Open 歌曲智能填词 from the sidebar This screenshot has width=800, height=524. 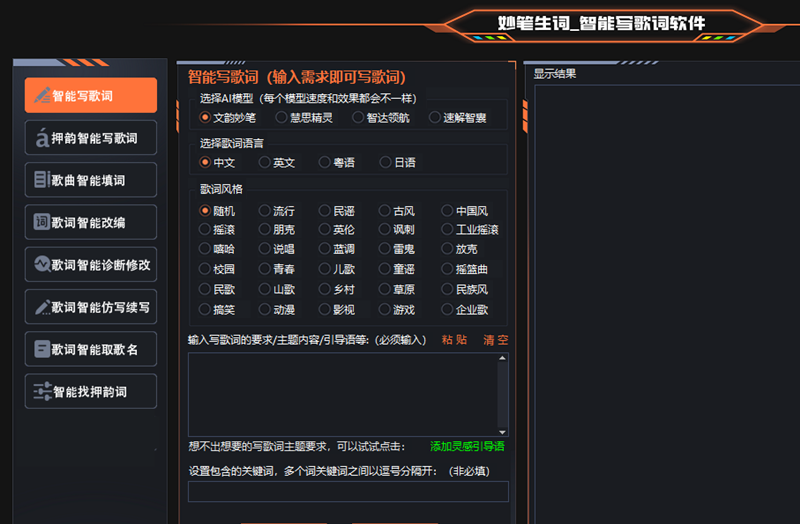pyautogui.click(x=91, y=180)
